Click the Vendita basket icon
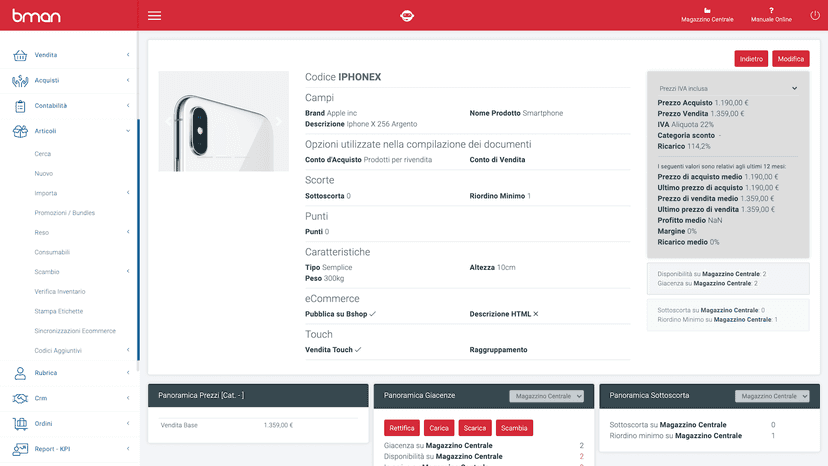 pos(20,55)
